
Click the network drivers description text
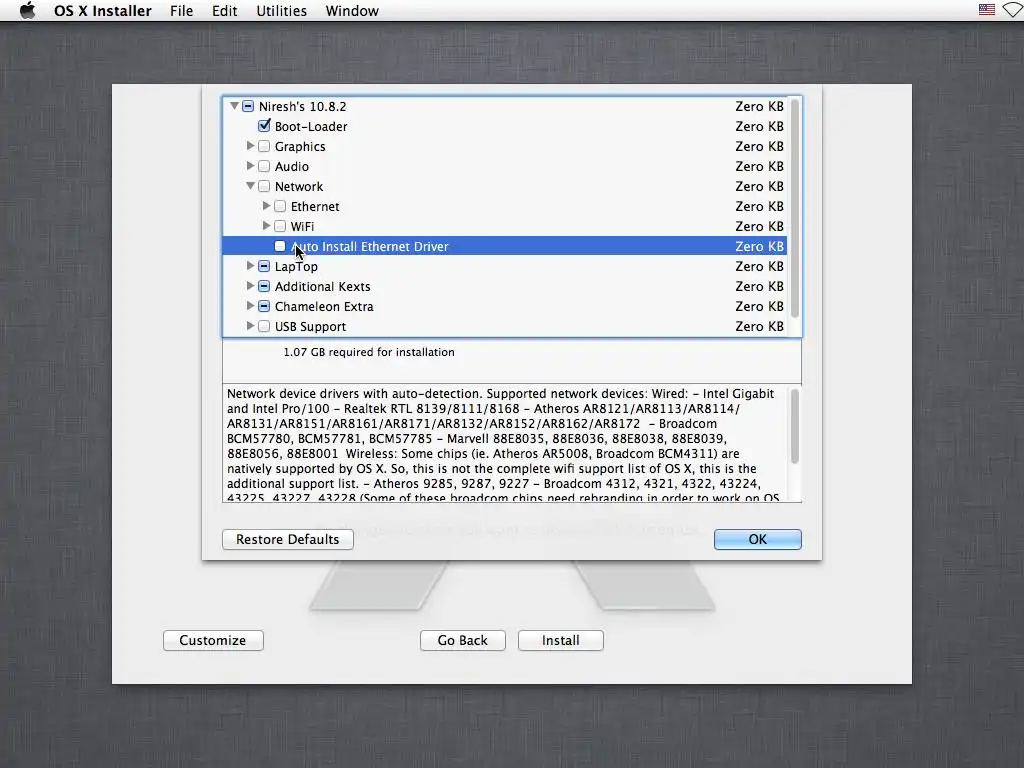coord(504,445)
